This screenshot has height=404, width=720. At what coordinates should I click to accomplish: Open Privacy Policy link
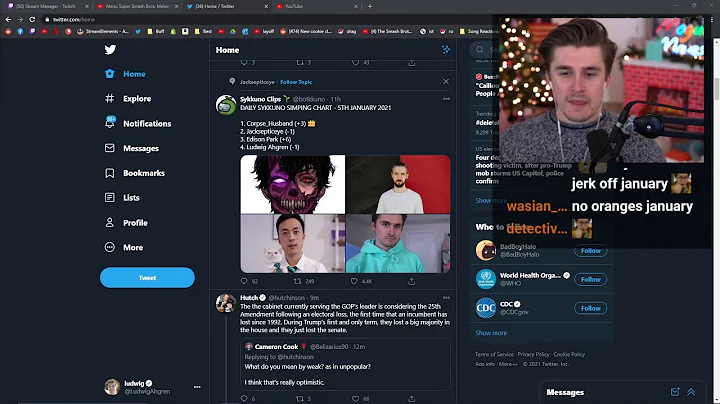pos(533,354)
